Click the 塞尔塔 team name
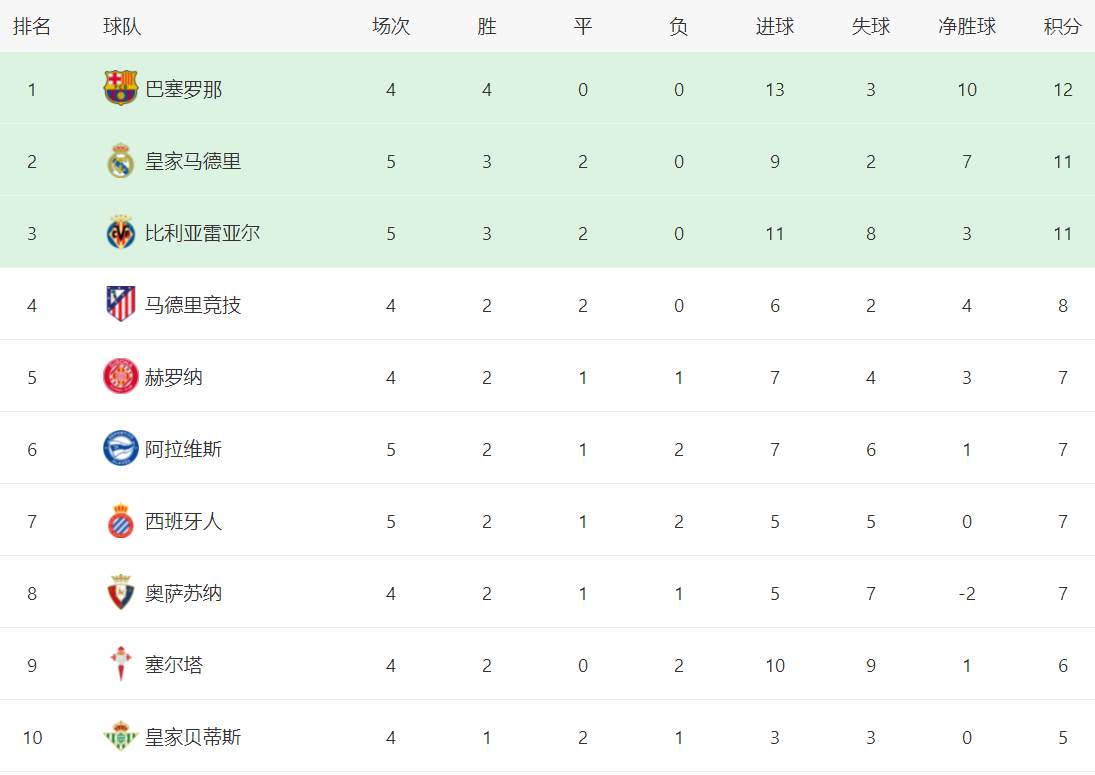 tap(174, 665)
